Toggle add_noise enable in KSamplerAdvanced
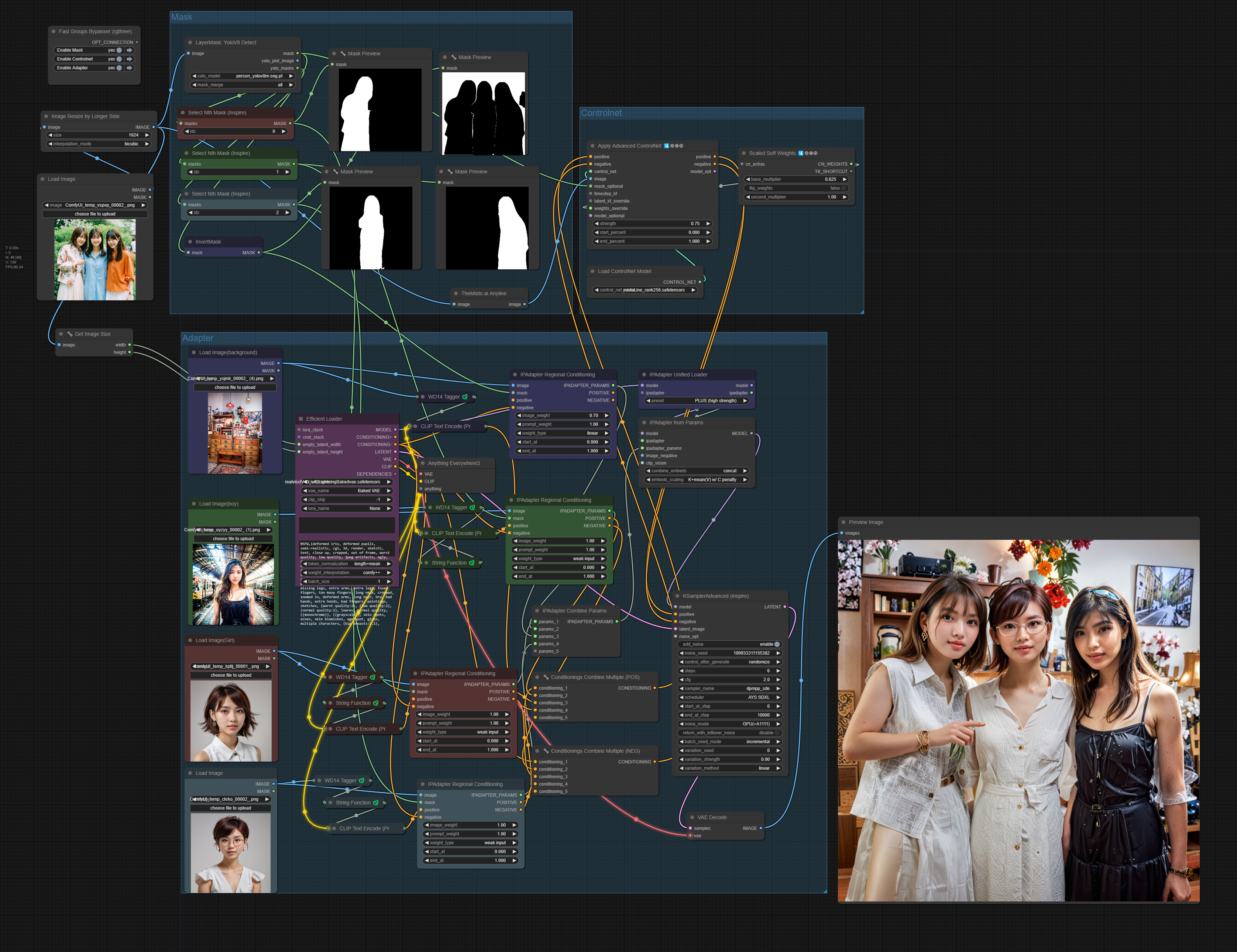This screenshot has height=952, width=1237. [778, 644]
